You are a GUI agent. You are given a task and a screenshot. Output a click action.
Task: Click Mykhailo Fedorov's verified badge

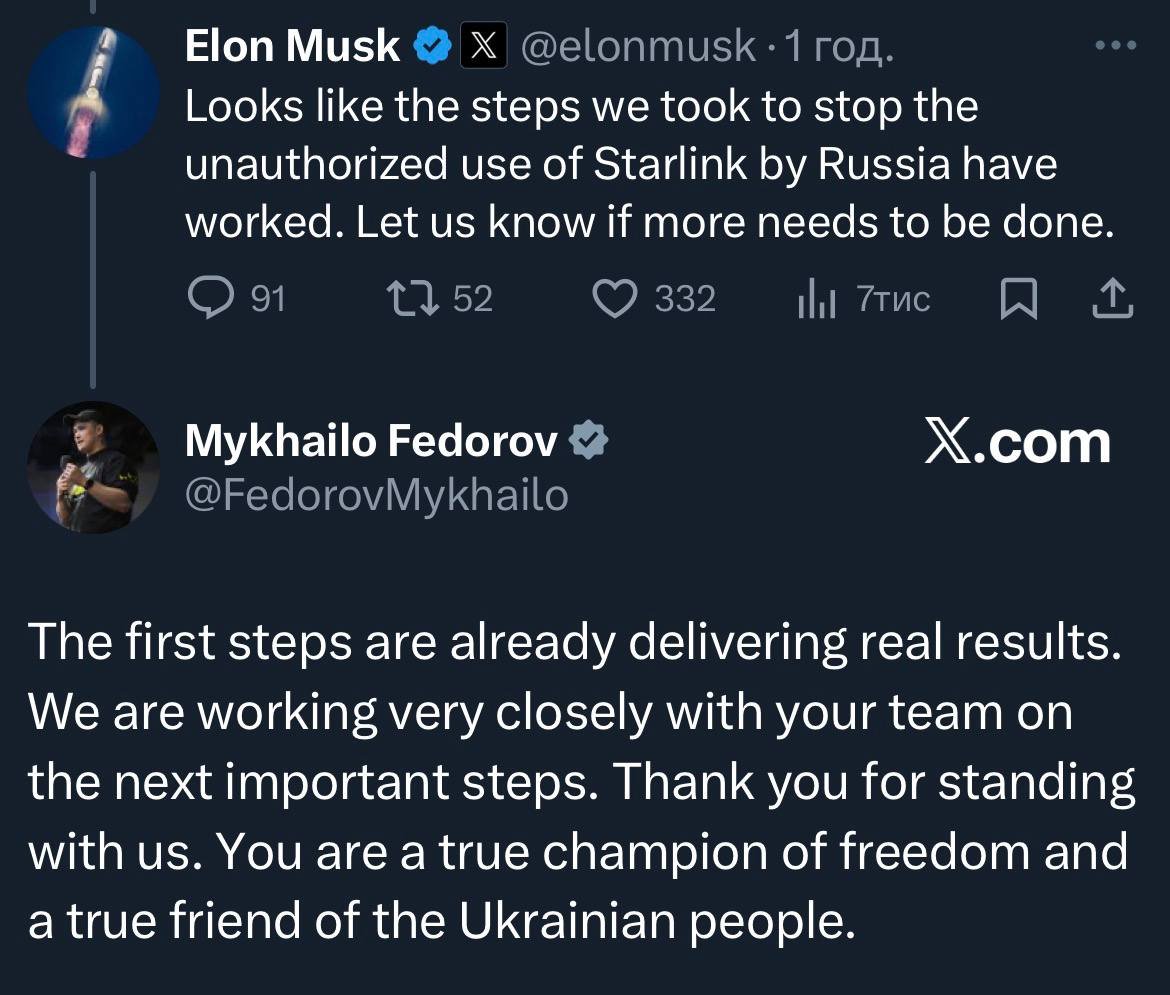click(x=587, y=442)
